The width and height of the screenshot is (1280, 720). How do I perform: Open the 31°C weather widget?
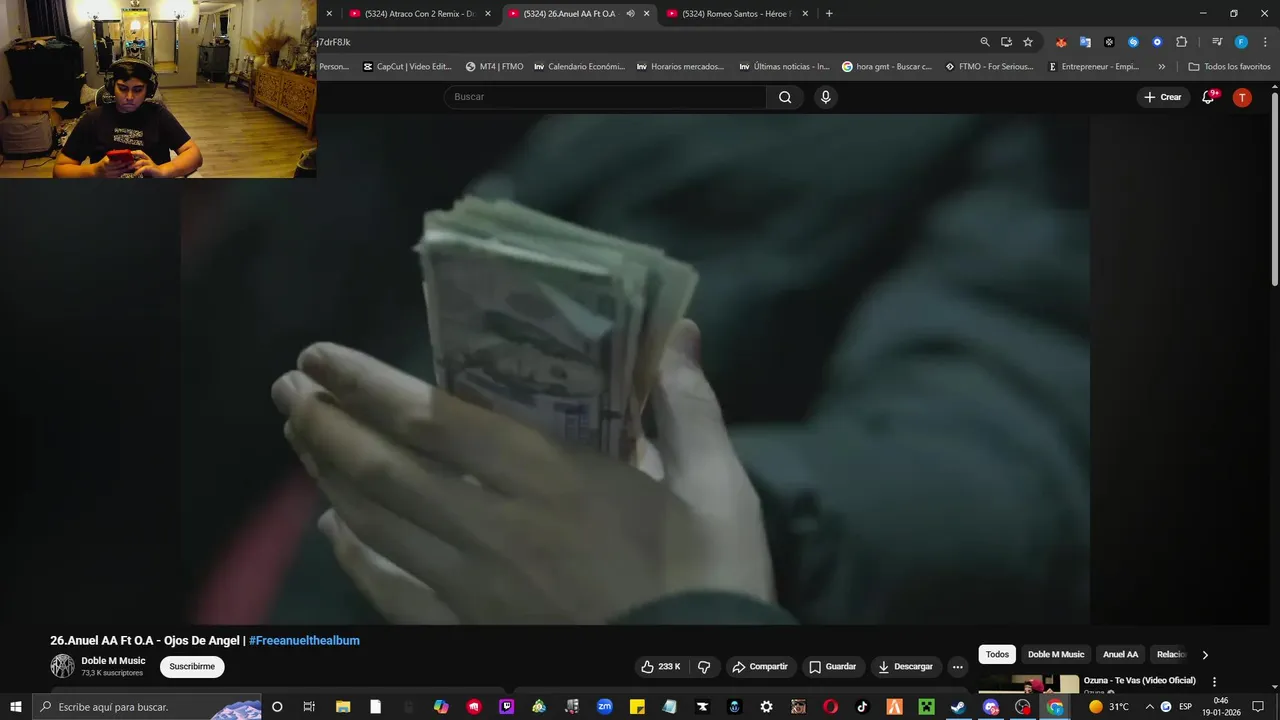(1109, 707)
